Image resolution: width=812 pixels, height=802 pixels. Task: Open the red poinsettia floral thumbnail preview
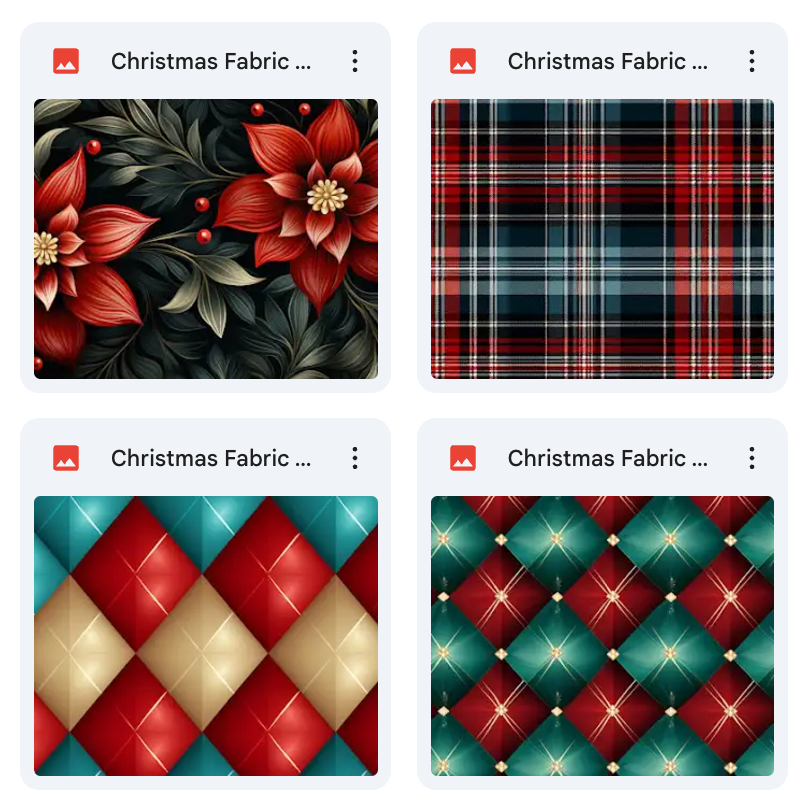pos(206,239)
